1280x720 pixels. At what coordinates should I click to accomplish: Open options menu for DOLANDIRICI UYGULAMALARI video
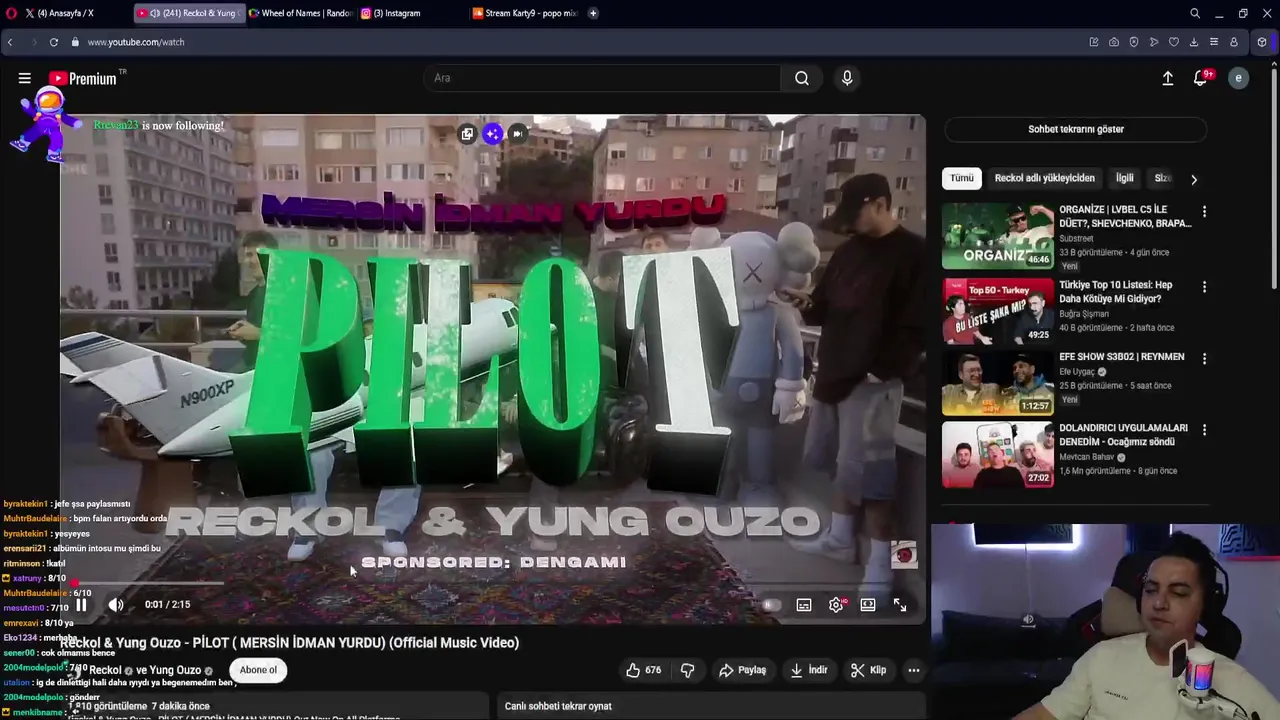tap(1204, 430)
